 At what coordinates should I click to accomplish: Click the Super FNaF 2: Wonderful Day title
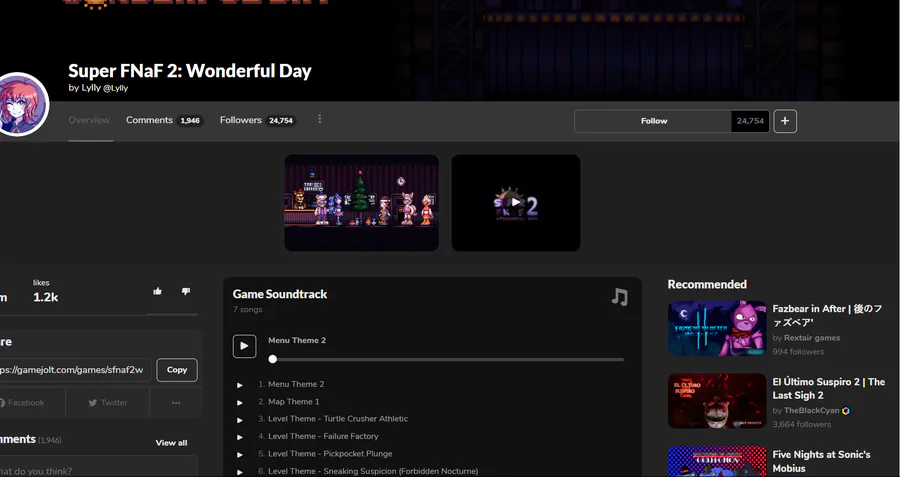point(190,71)
